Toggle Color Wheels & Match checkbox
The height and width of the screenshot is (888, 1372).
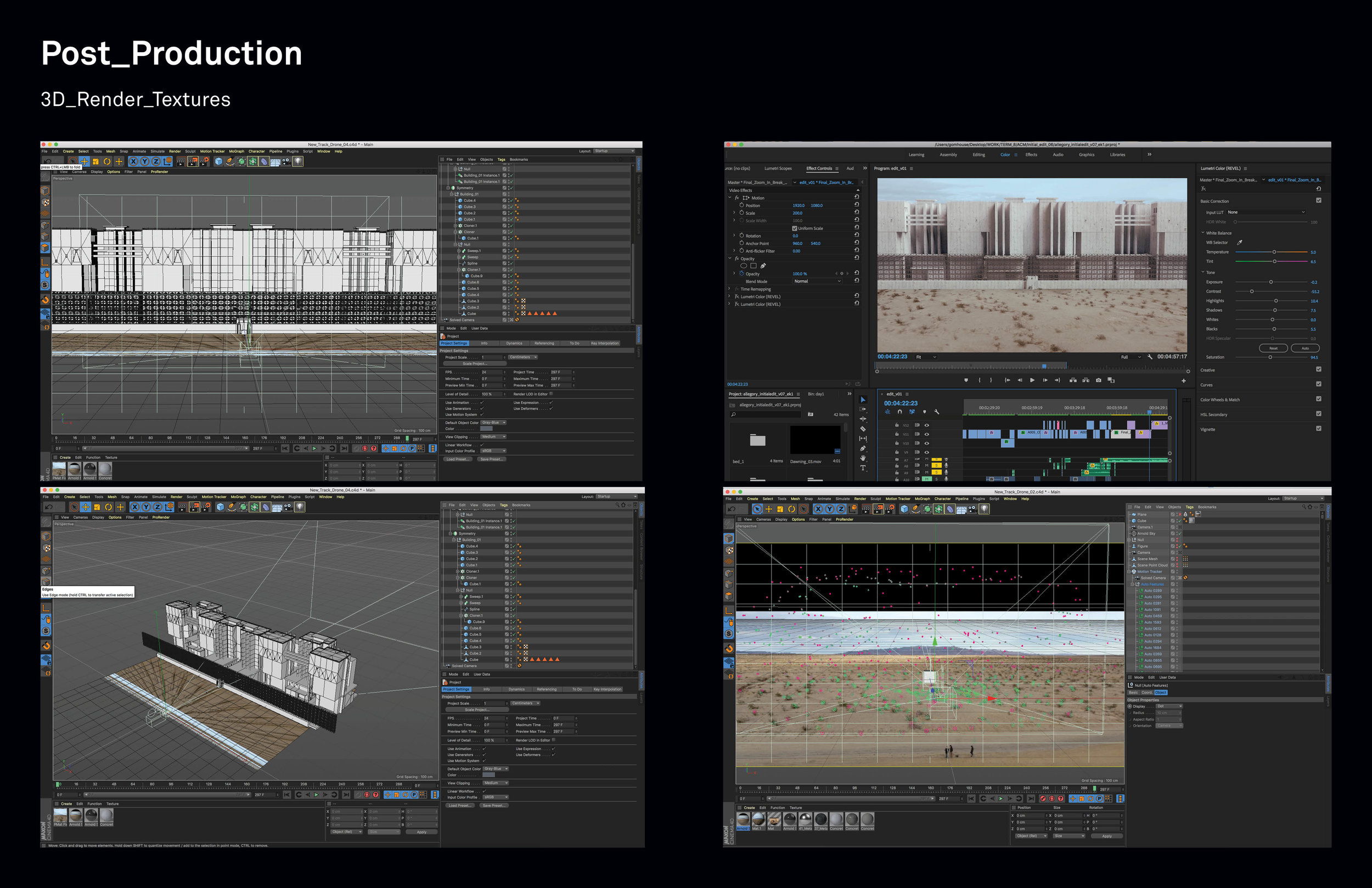pos(1319,399)
